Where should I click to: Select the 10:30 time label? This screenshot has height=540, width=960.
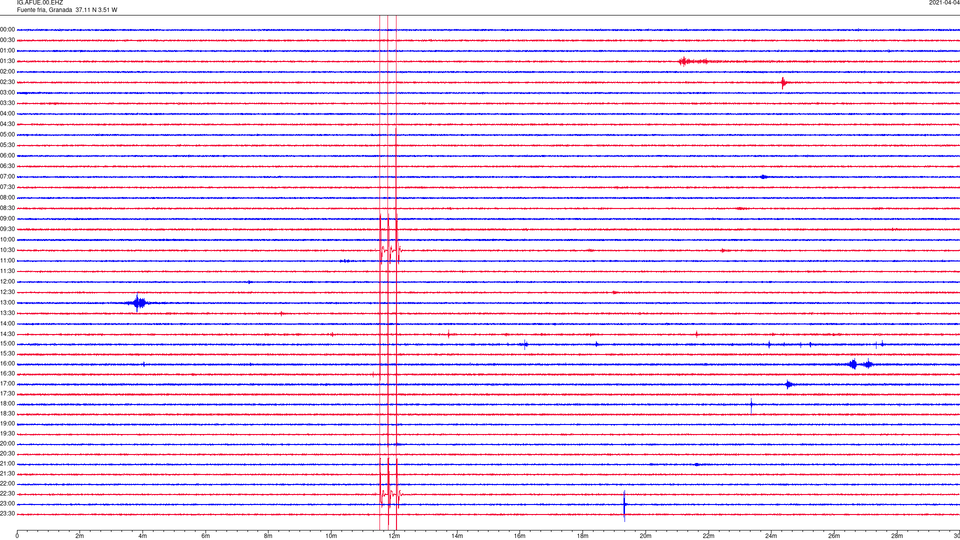(8, 250)
